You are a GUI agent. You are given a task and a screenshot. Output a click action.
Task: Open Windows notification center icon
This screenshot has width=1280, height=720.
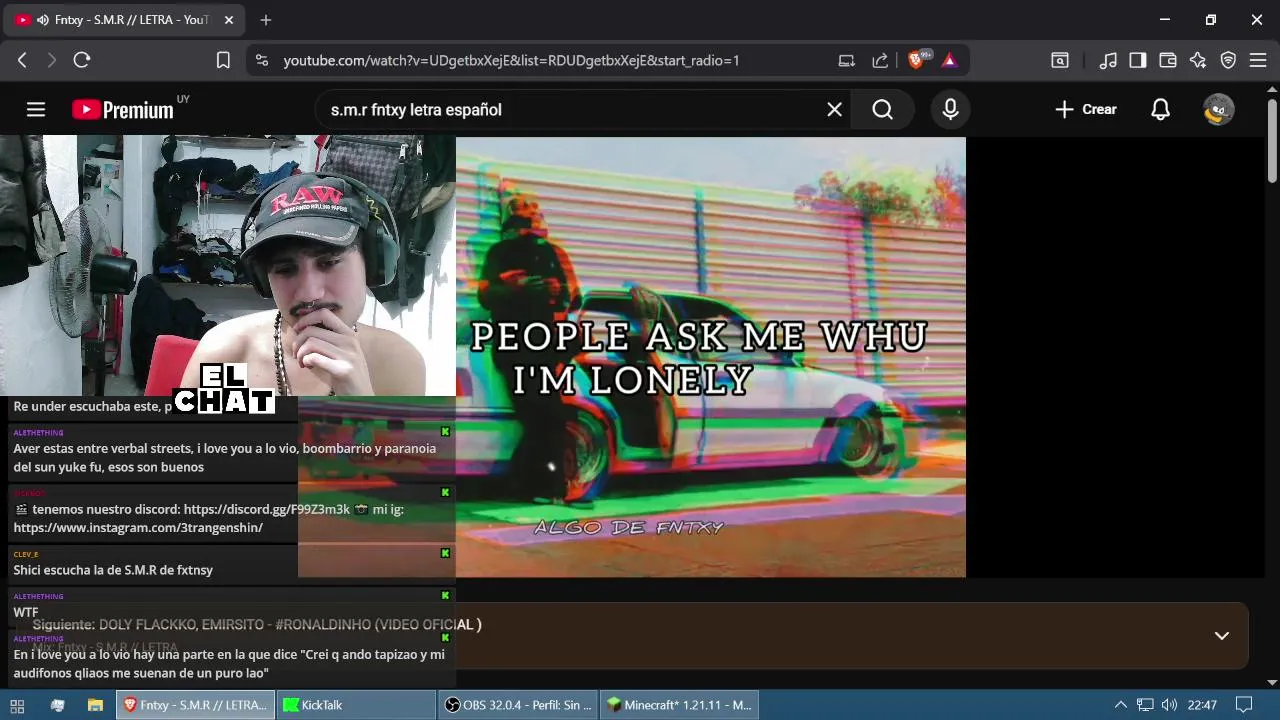pyautogui.click(x=1244, y=705)
